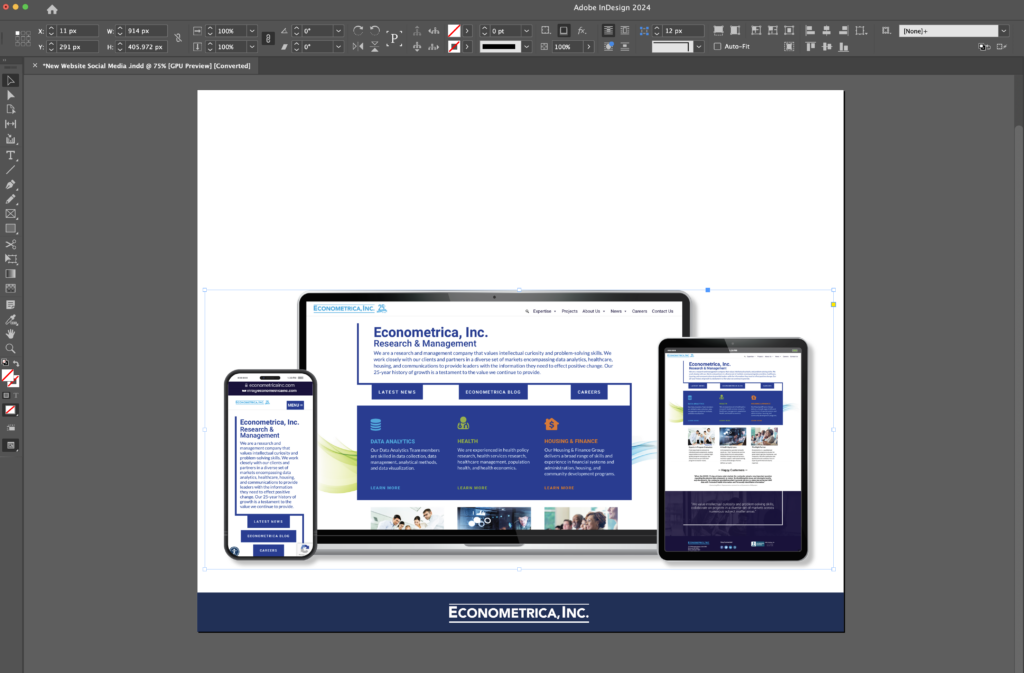Toggle Auto-Fit checkbox
The width and height of the screenshot is (1024, 673).
click(718, 47)
